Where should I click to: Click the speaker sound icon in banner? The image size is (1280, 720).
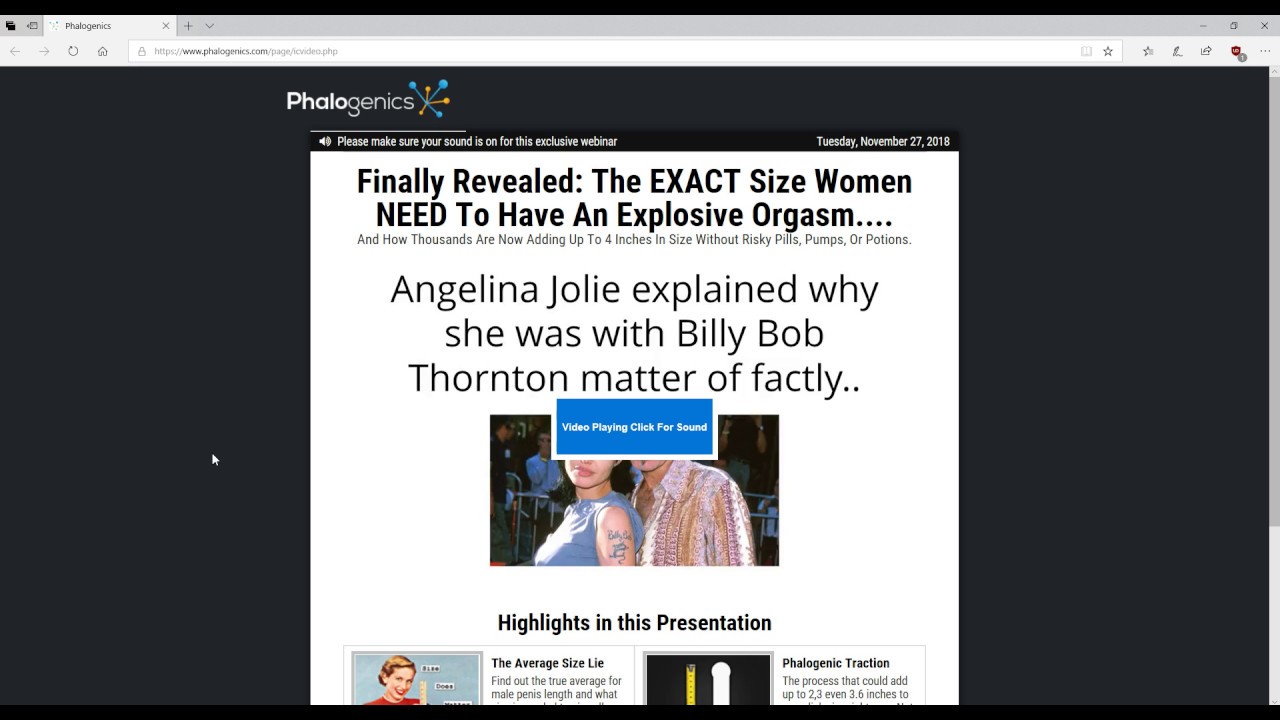[x=325, y=141]
